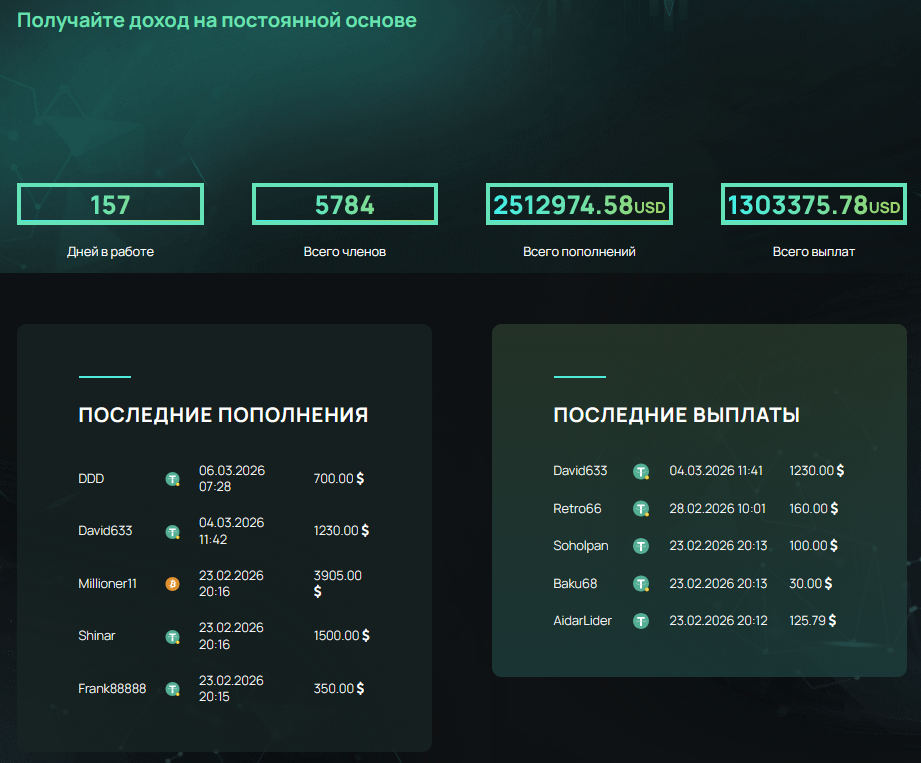The width and height of the screenshot is (921, 763).
Task: Click the Millioner11 username
Action: pyautogui.click(x=107, y=583)
